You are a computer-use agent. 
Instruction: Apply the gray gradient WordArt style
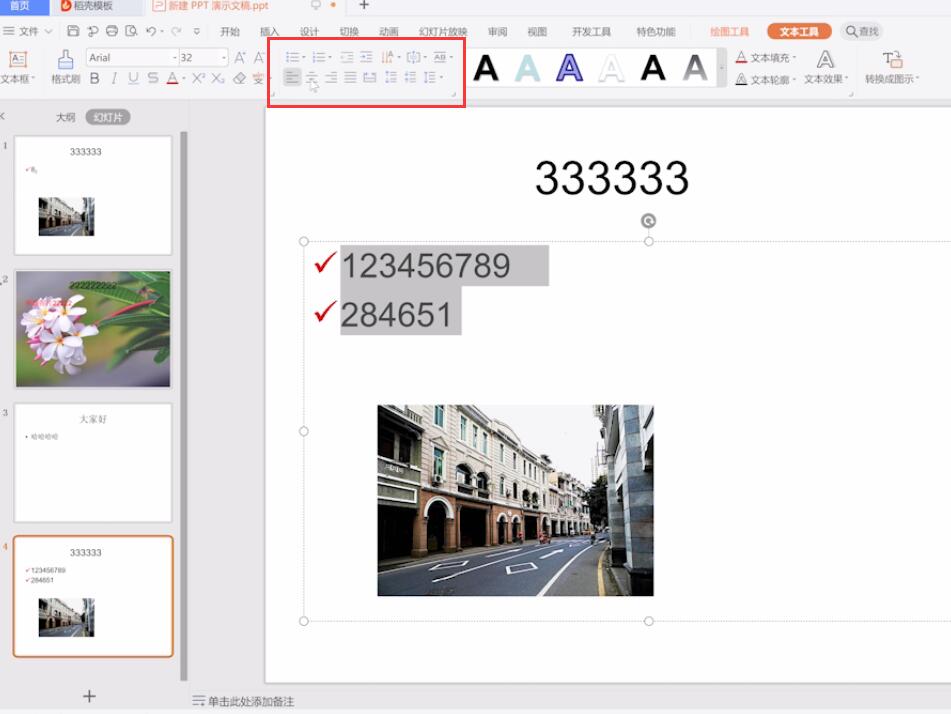(695, 67)
